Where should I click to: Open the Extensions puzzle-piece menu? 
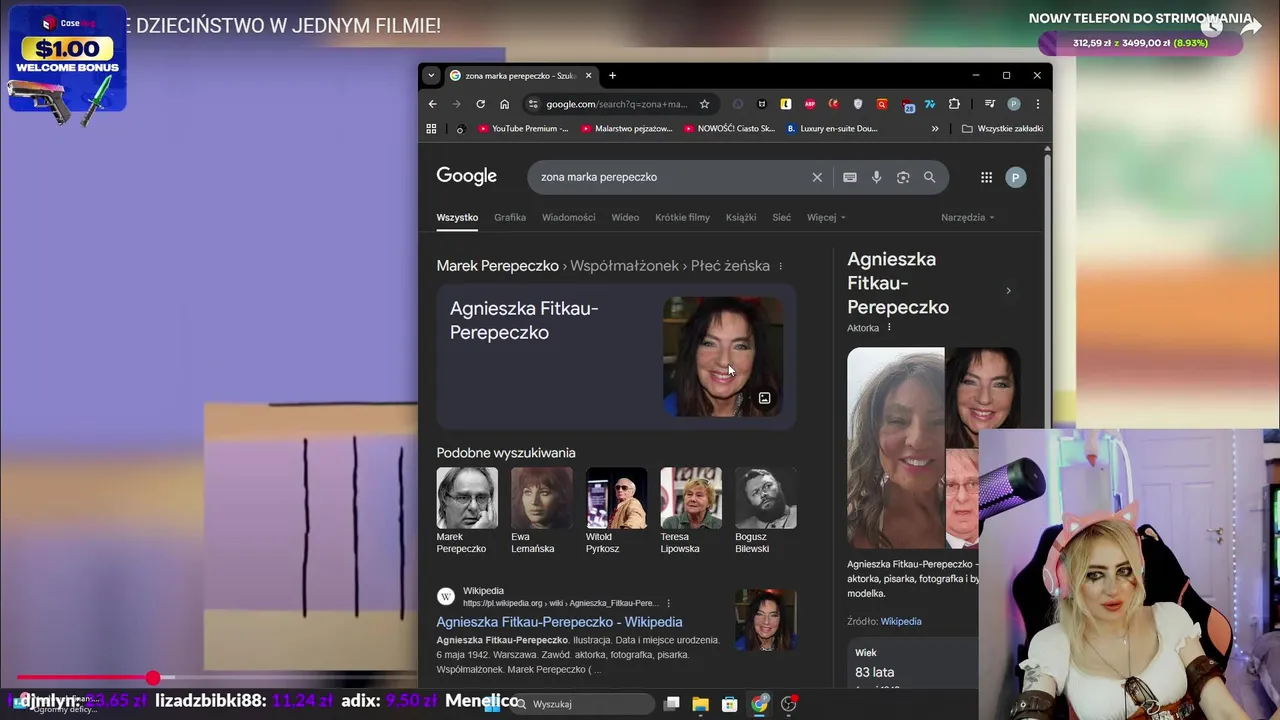tap(954, 104)
